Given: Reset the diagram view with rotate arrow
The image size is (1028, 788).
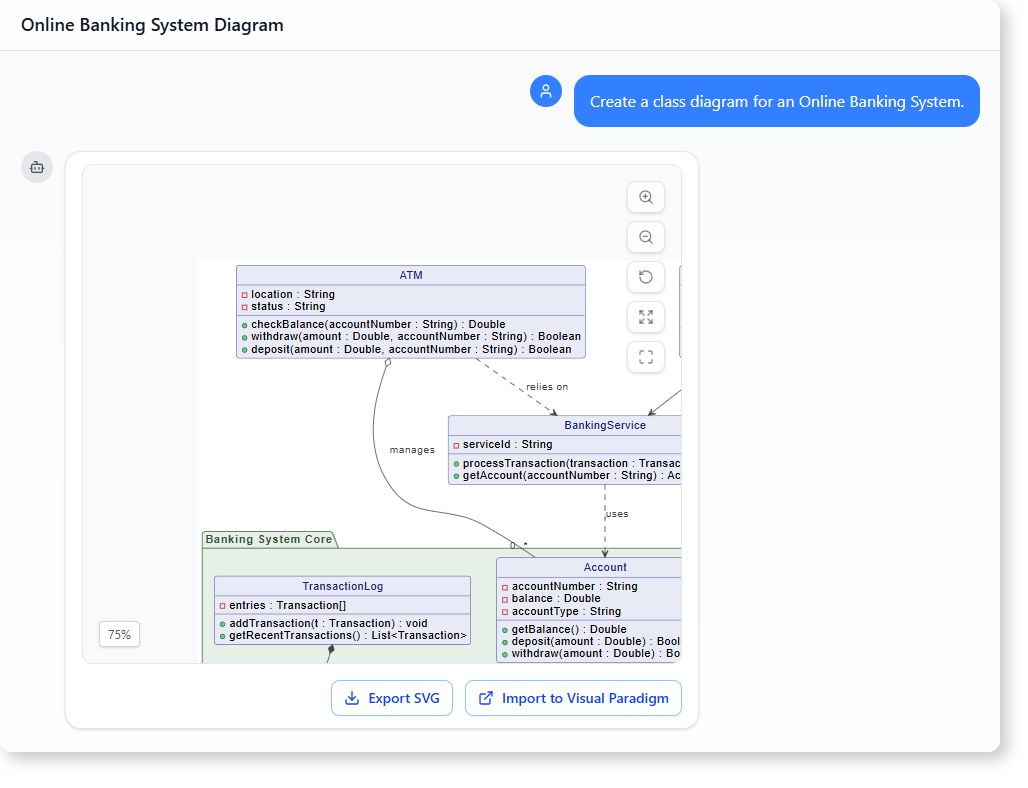Looking at the screenshot, I should coord(646,277).
